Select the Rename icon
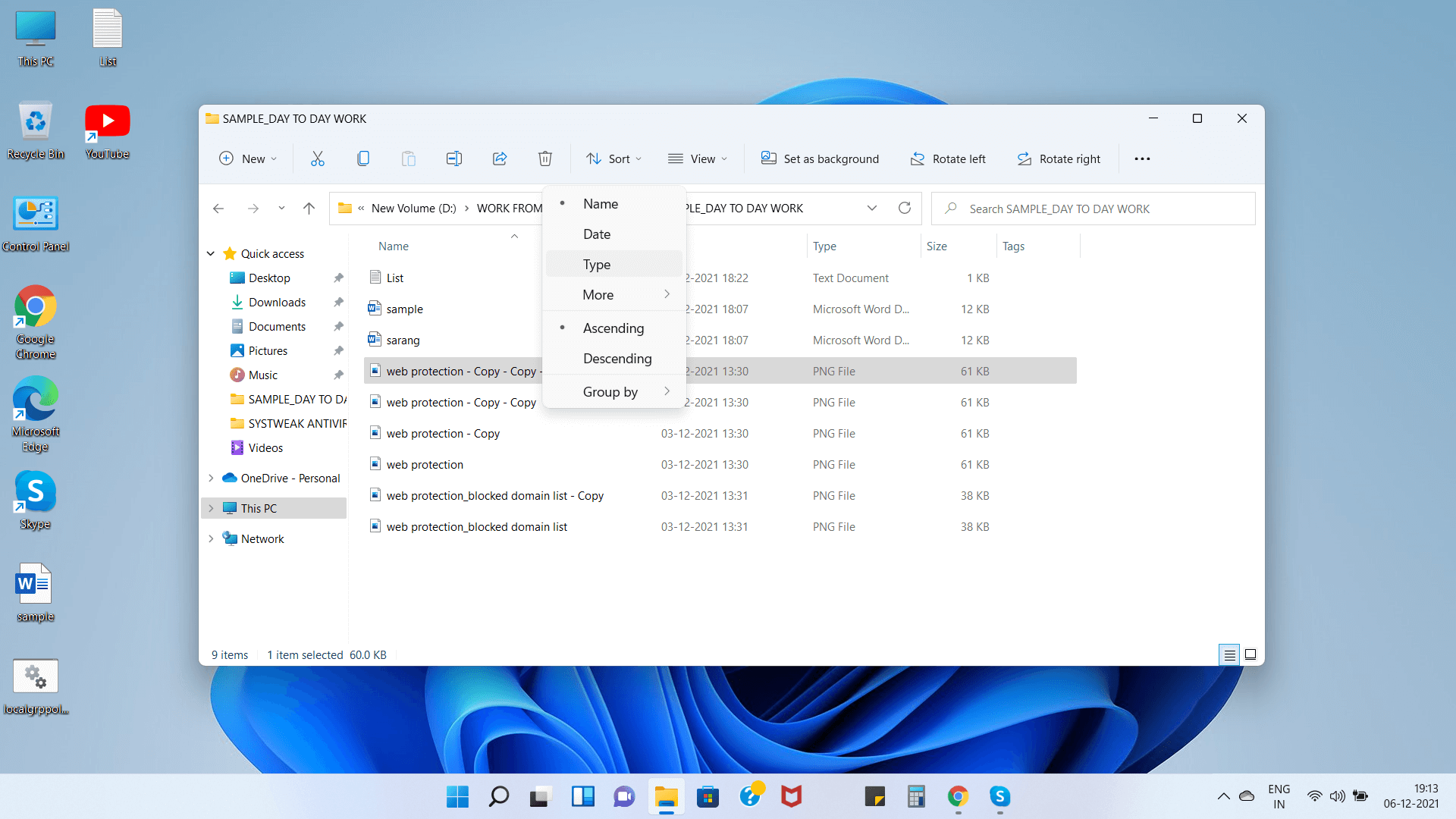The width and height of the screenshot is (1456, 819). (453, 158)
